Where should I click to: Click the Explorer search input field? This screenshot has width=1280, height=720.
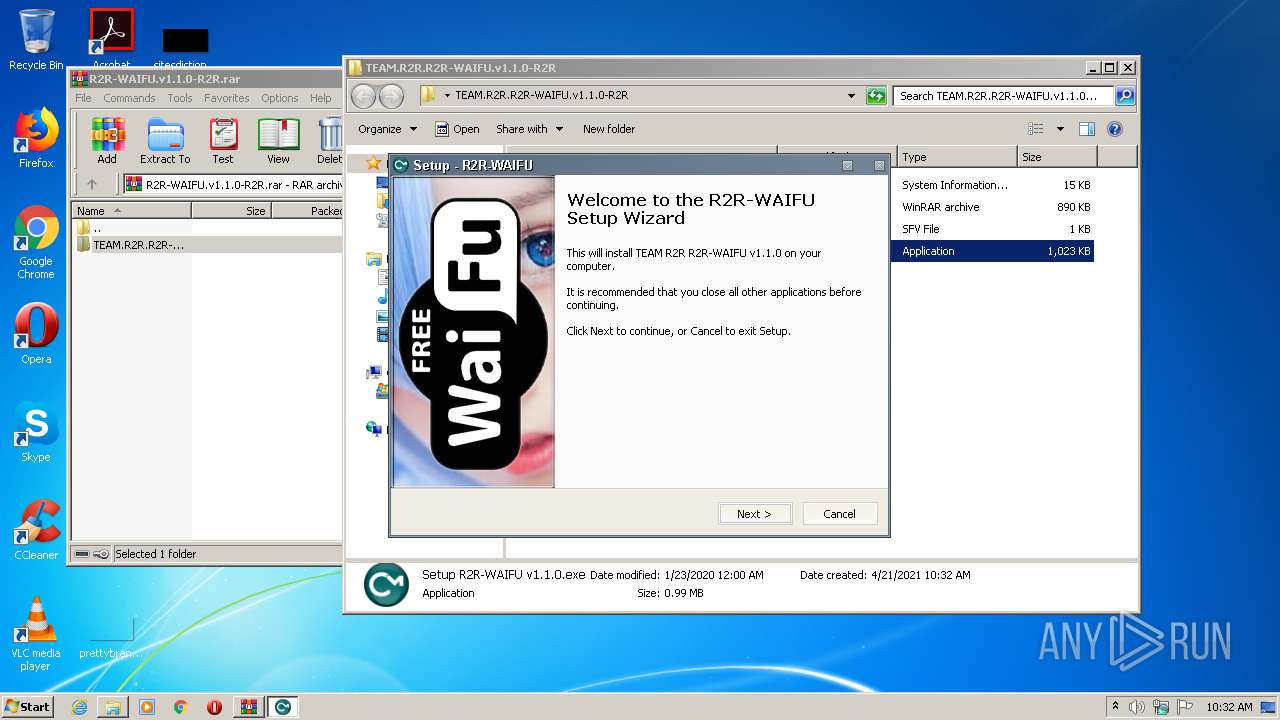1004,96
